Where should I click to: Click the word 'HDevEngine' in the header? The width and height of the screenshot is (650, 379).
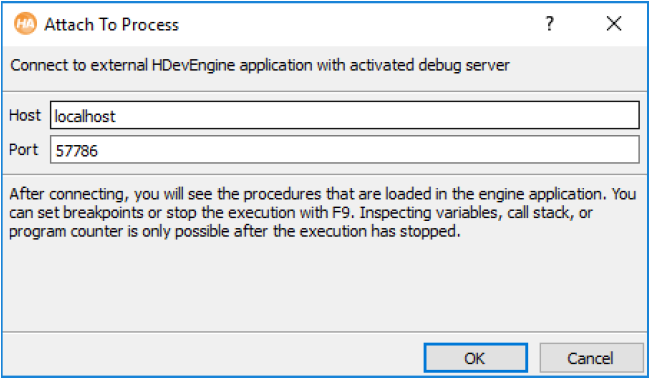tap(193, 65)
